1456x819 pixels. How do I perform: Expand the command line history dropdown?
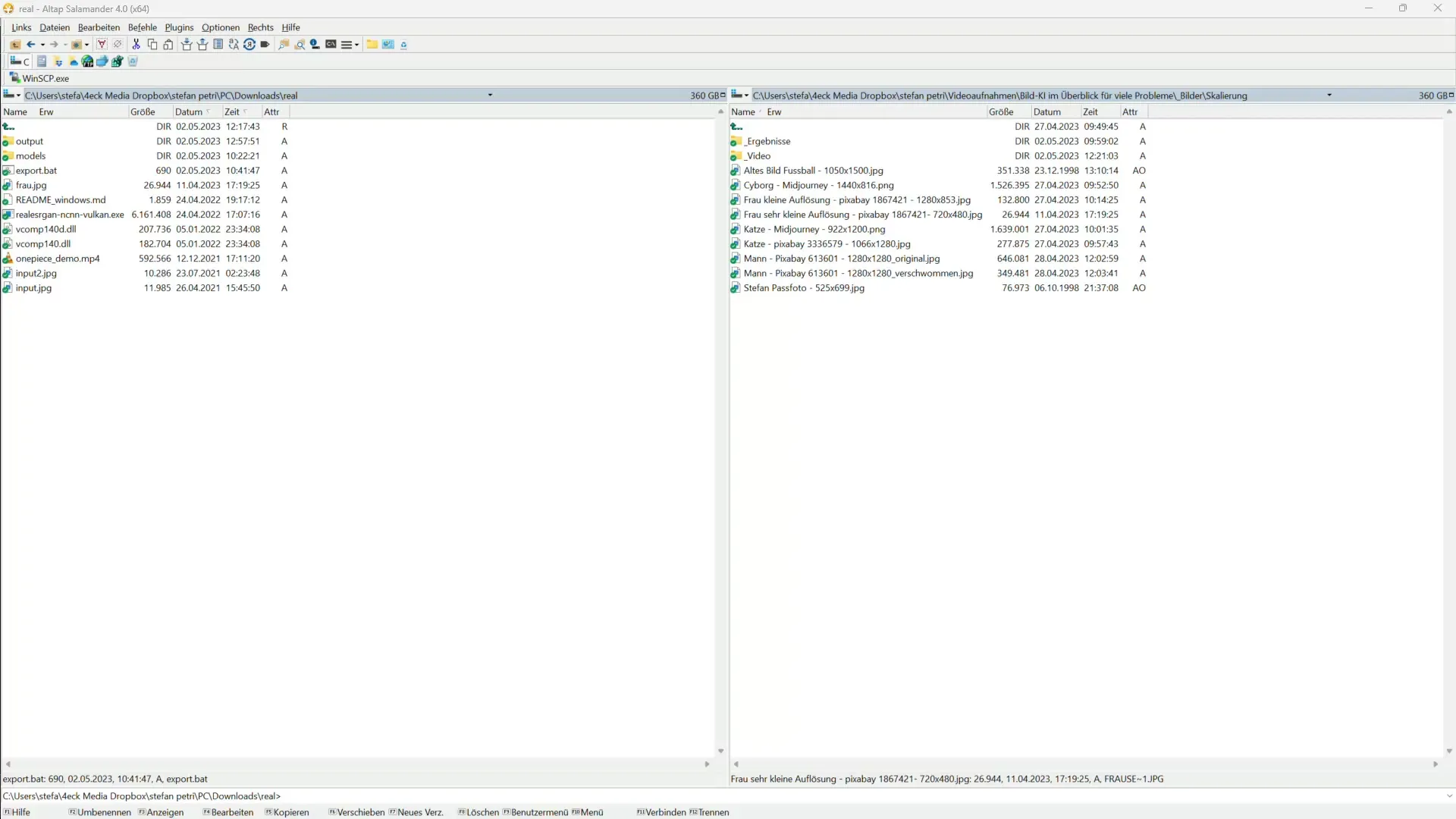(1448, 796)
